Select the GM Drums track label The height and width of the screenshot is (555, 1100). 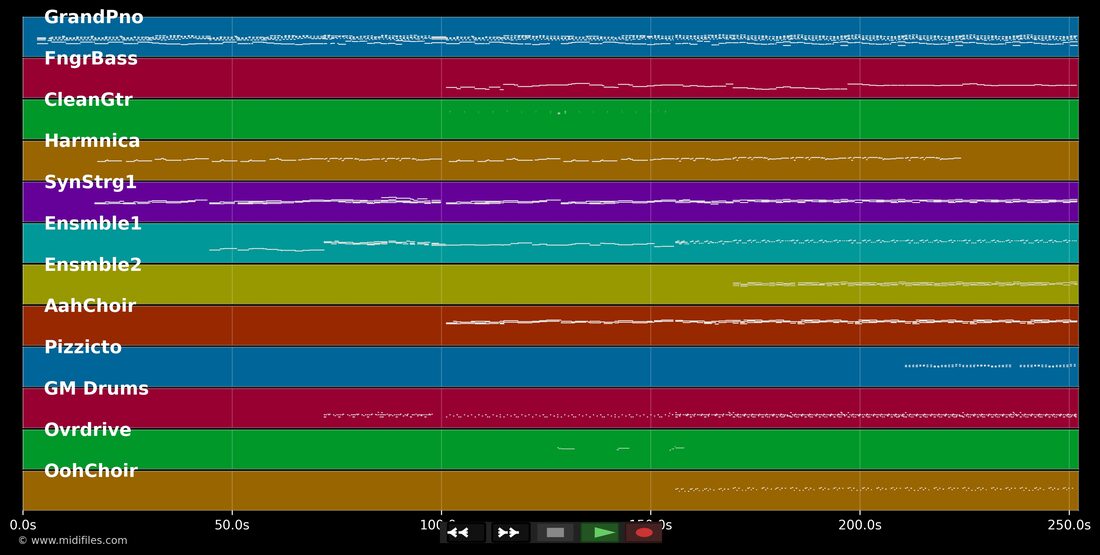[96, 389]
